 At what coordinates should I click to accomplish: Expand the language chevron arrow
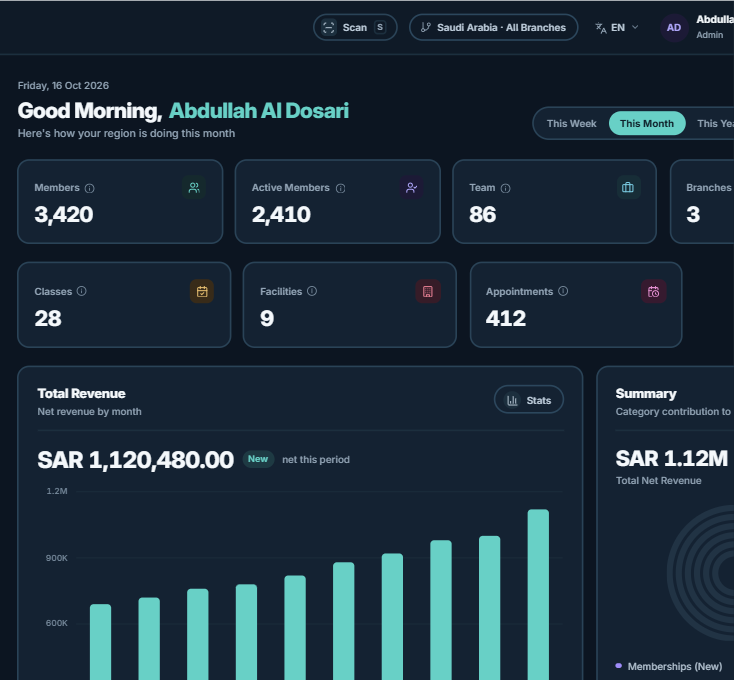coord(635,27)
